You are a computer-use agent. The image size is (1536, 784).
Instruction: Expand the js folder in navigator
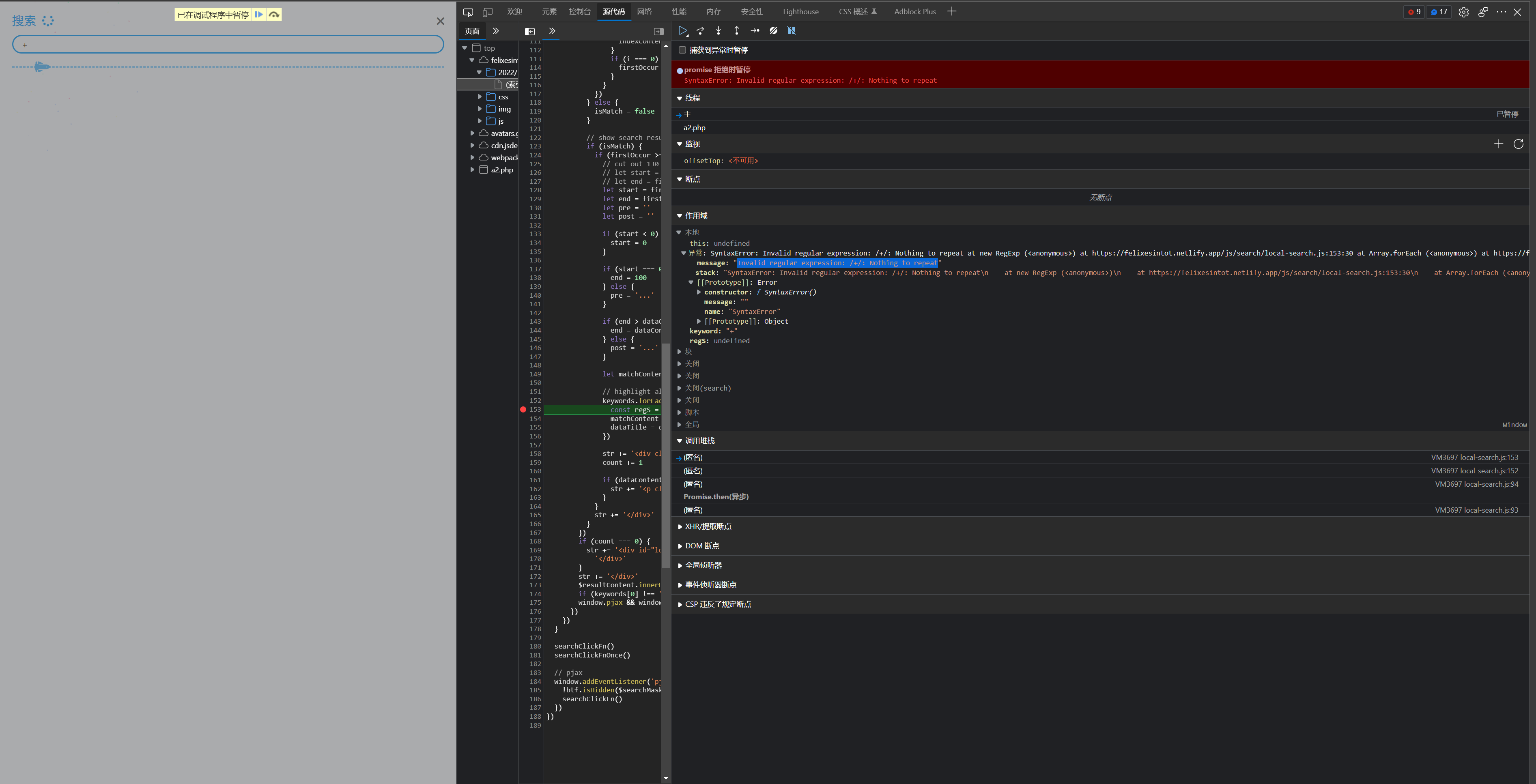click(480, 121)
